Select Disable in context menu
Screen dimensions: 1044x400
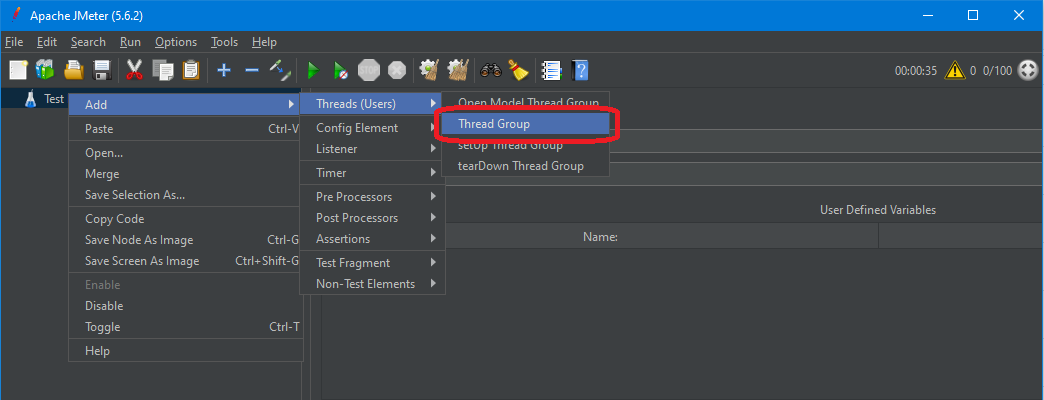tap(186, 306)
